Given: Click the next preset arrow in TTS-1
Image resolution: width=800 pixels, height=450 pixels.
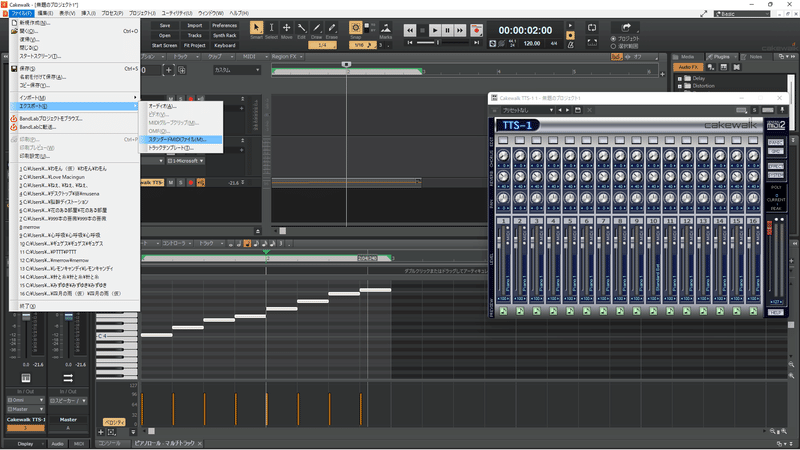Looking at the screenshot, I should [x=567, y=110].
